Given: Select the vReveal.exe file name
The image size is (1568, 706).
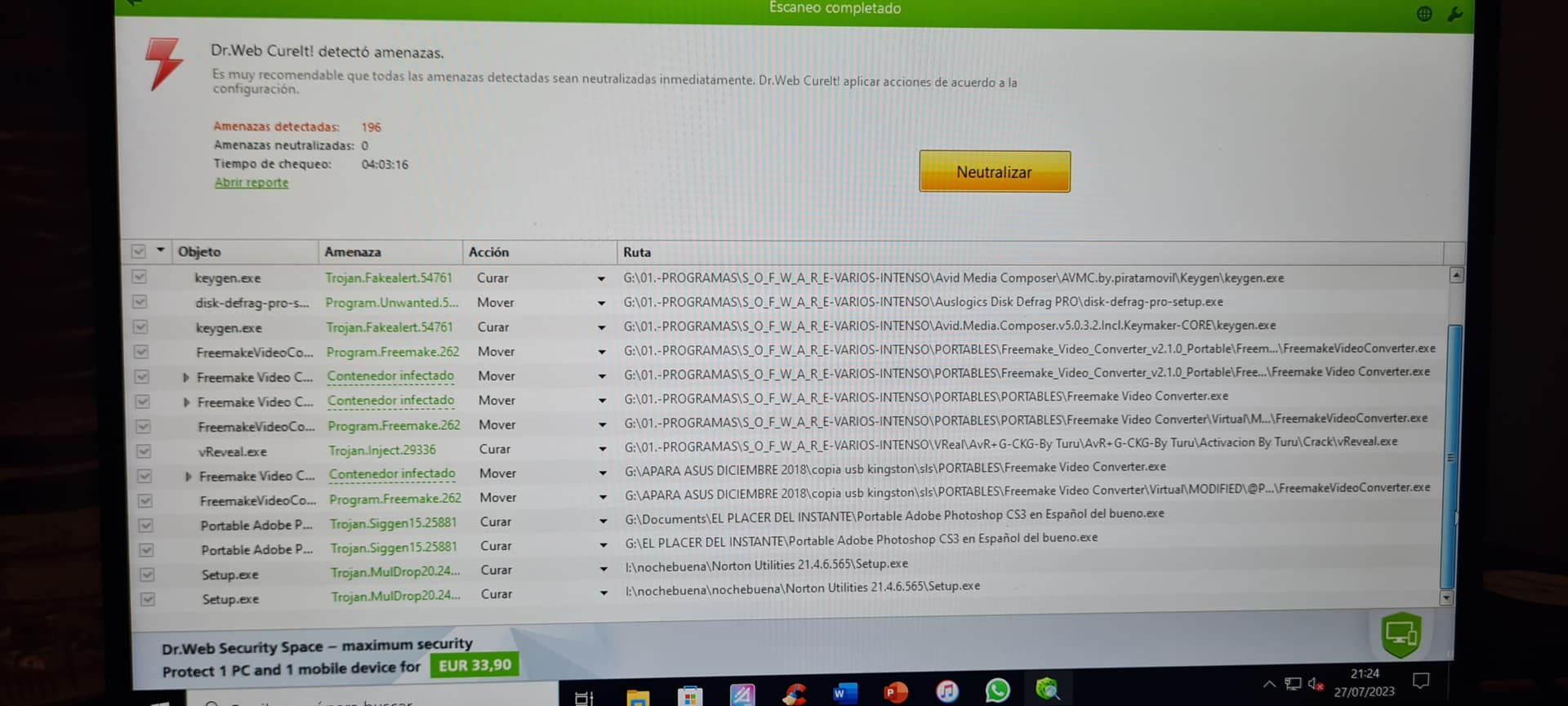Looking at the screenshot, I should click(233, 451).
